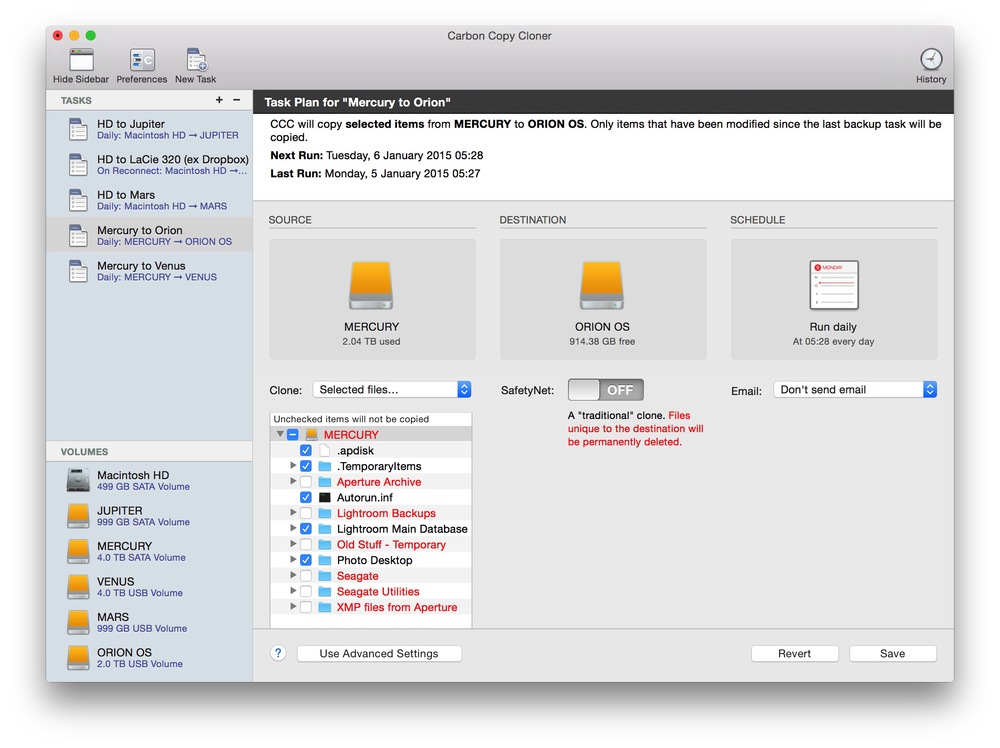Image resolution: width=1000 pixels, height=748 pixels.
Task: Select the HD to LaCie 320 task icon
Action: [x=78, y=165]
